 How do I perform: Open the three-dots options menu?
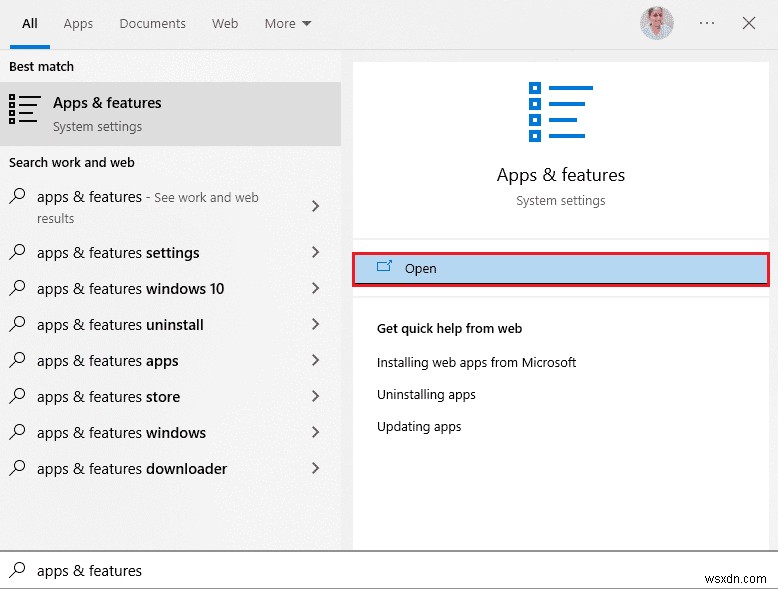coord(707,23)
